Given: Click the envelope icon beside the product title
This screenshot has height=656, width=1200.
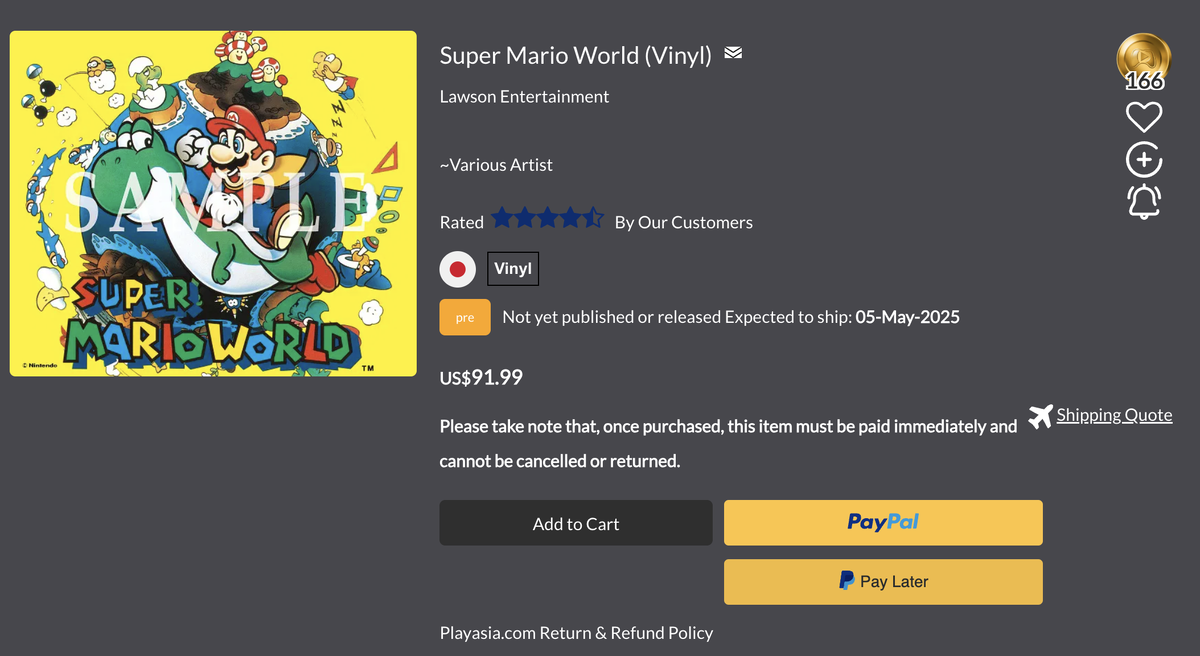Looking at the screenshot, I should click(x=733, y=53).
